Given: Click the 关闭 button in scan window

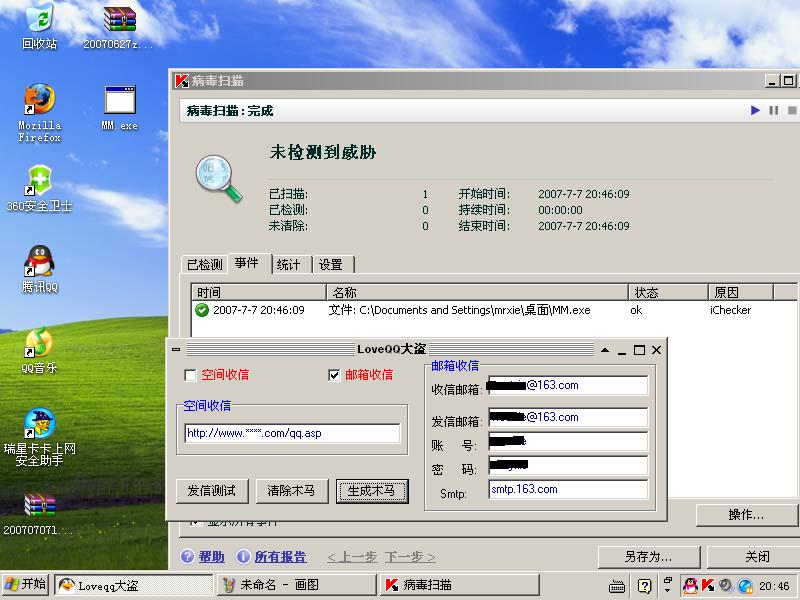Looking at the screenshot, I should tap(753, 557).
